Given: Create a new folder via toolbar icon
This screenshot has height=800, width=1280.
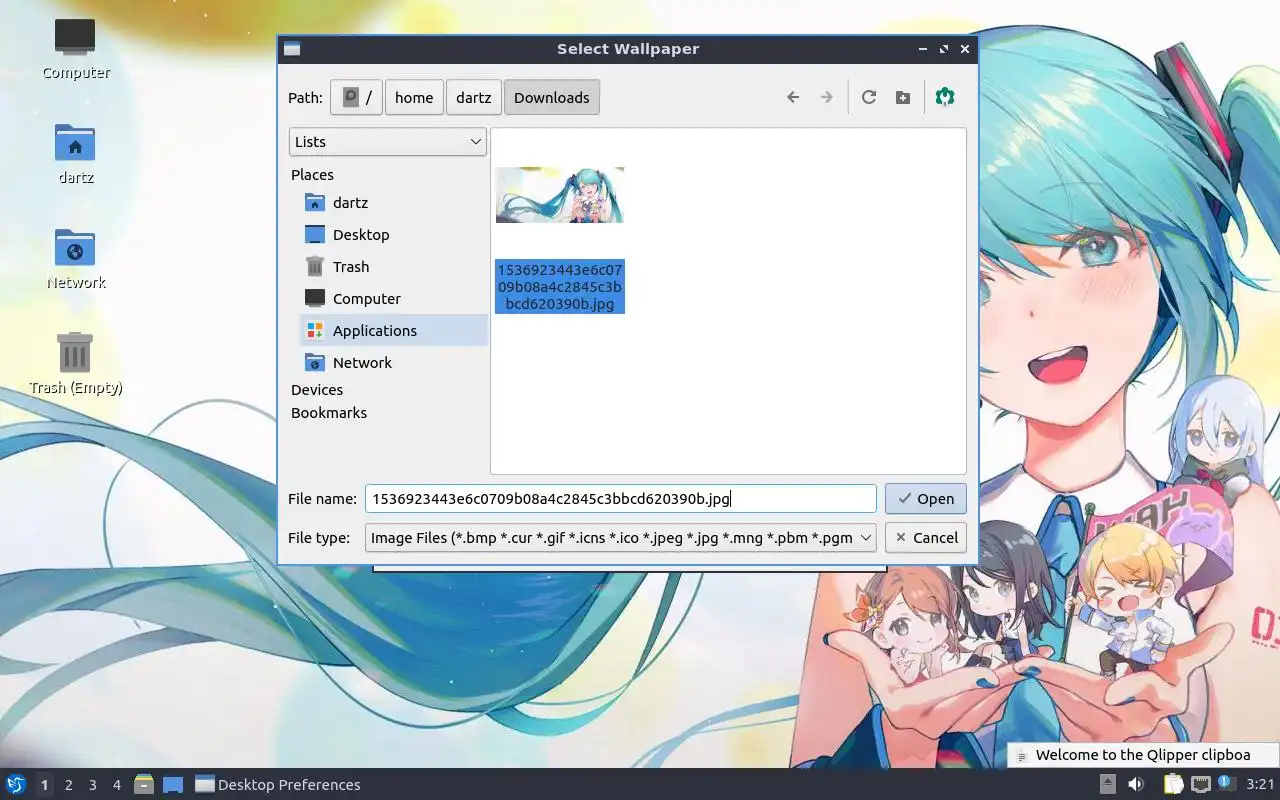Looking at the screenshot, I should 903,97.
